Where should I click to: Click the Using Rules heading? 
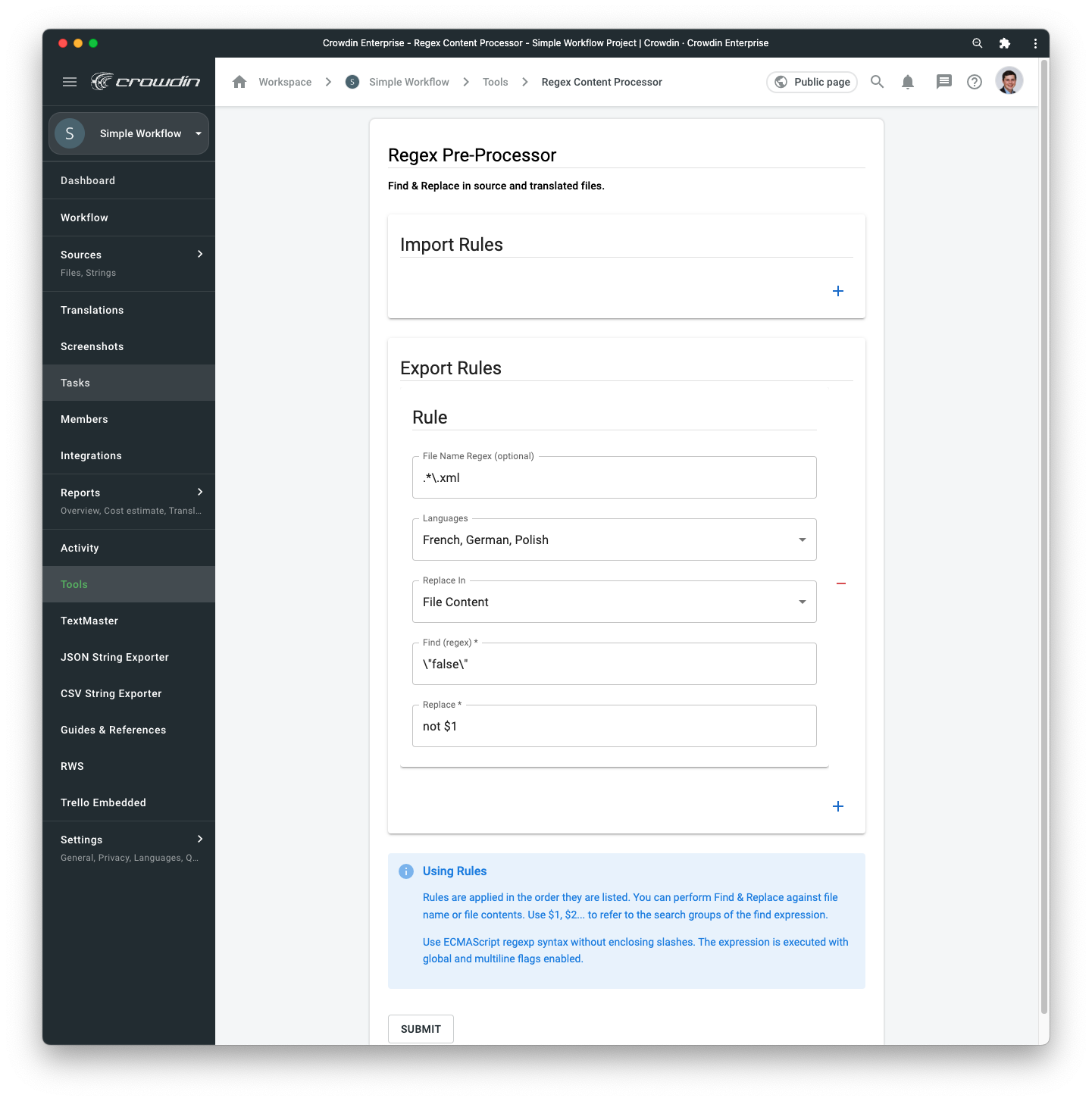coord(455,871)
